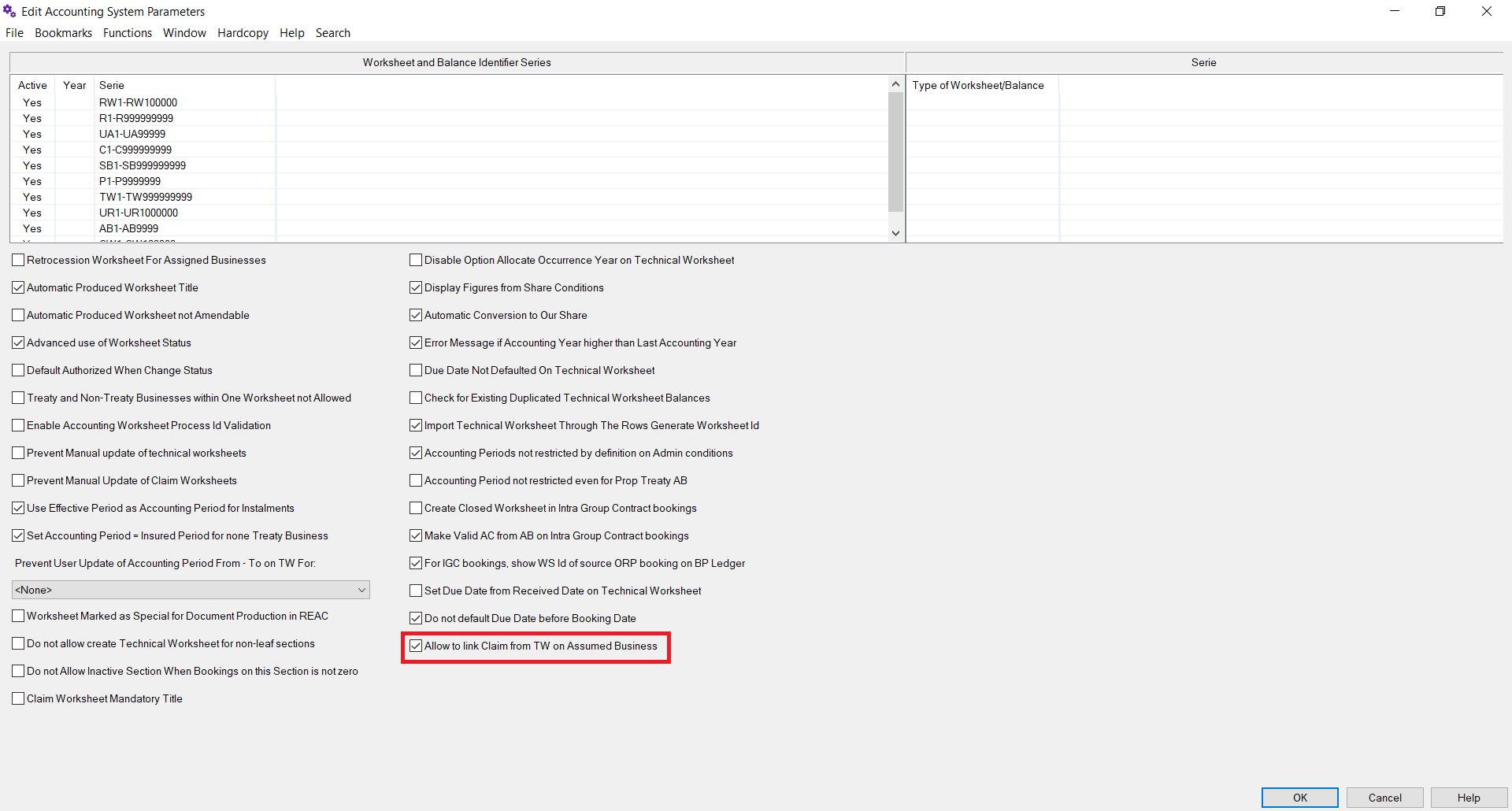This screenshot has width=1512, height=811.
Task: Open the Functions menu
Action: 127,32
